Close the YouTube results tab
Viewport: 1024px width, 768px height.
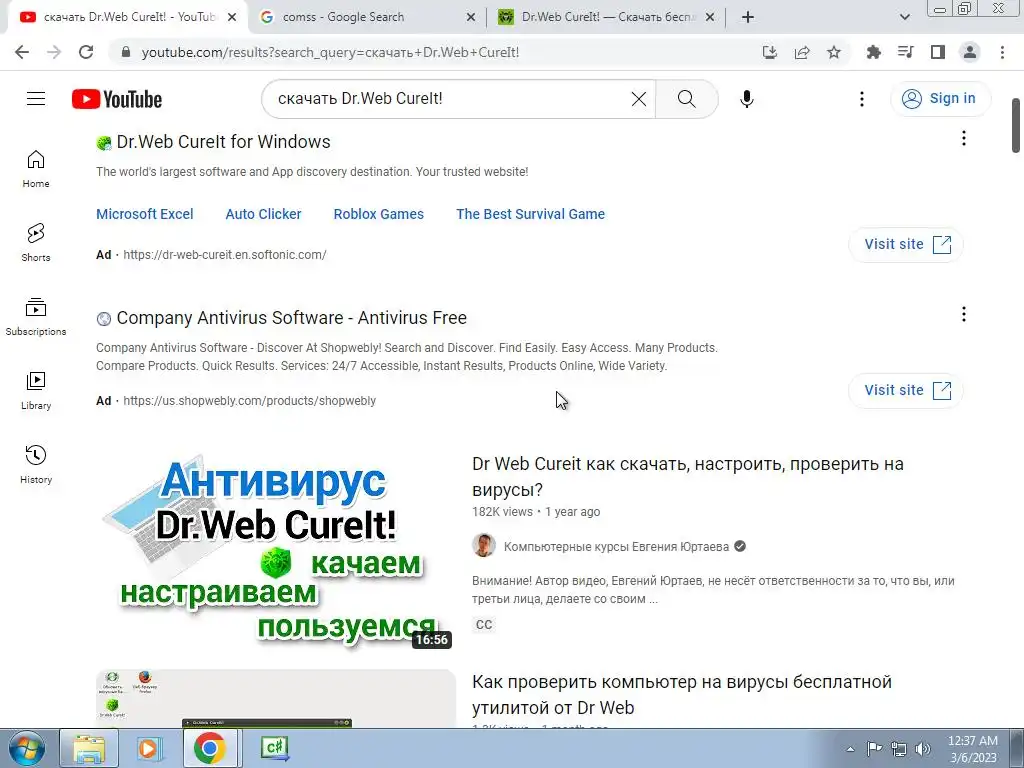(x=232, y=17)
